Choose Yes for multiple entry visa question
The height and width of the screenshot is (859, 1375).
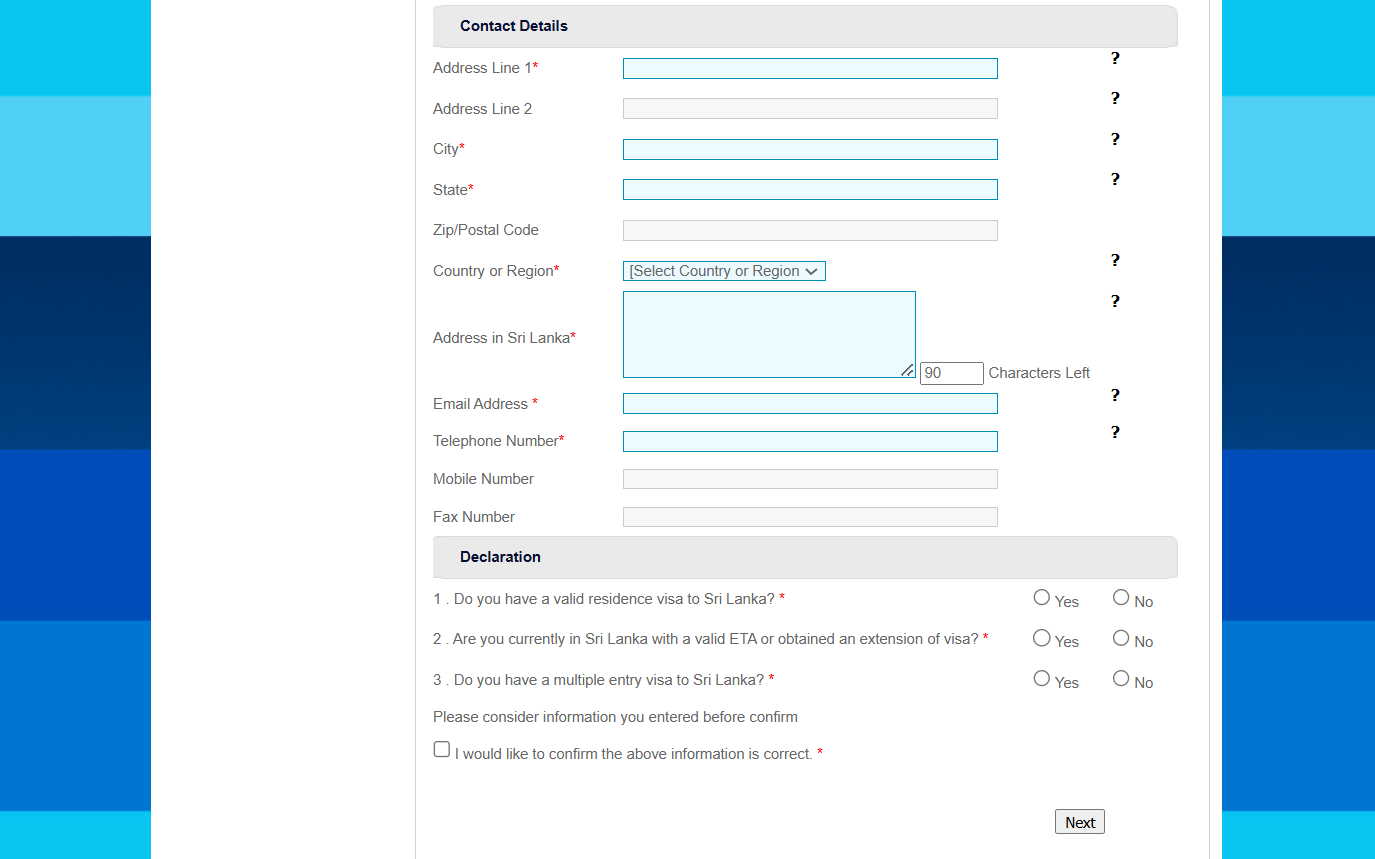point(1042,679)
